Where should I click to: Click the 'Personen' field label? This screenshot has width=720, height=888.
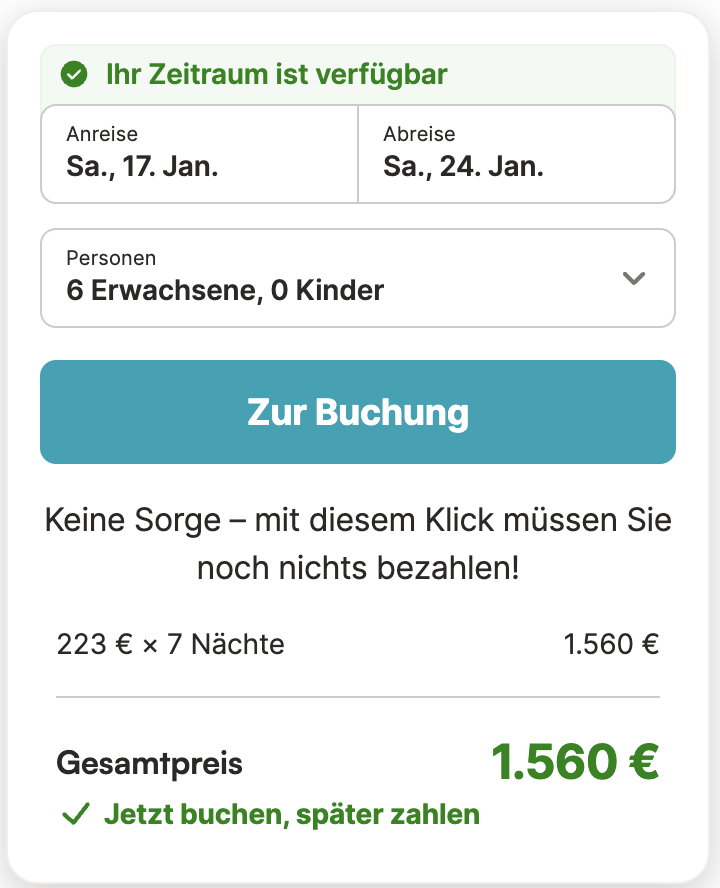click(x=111, y=258)
